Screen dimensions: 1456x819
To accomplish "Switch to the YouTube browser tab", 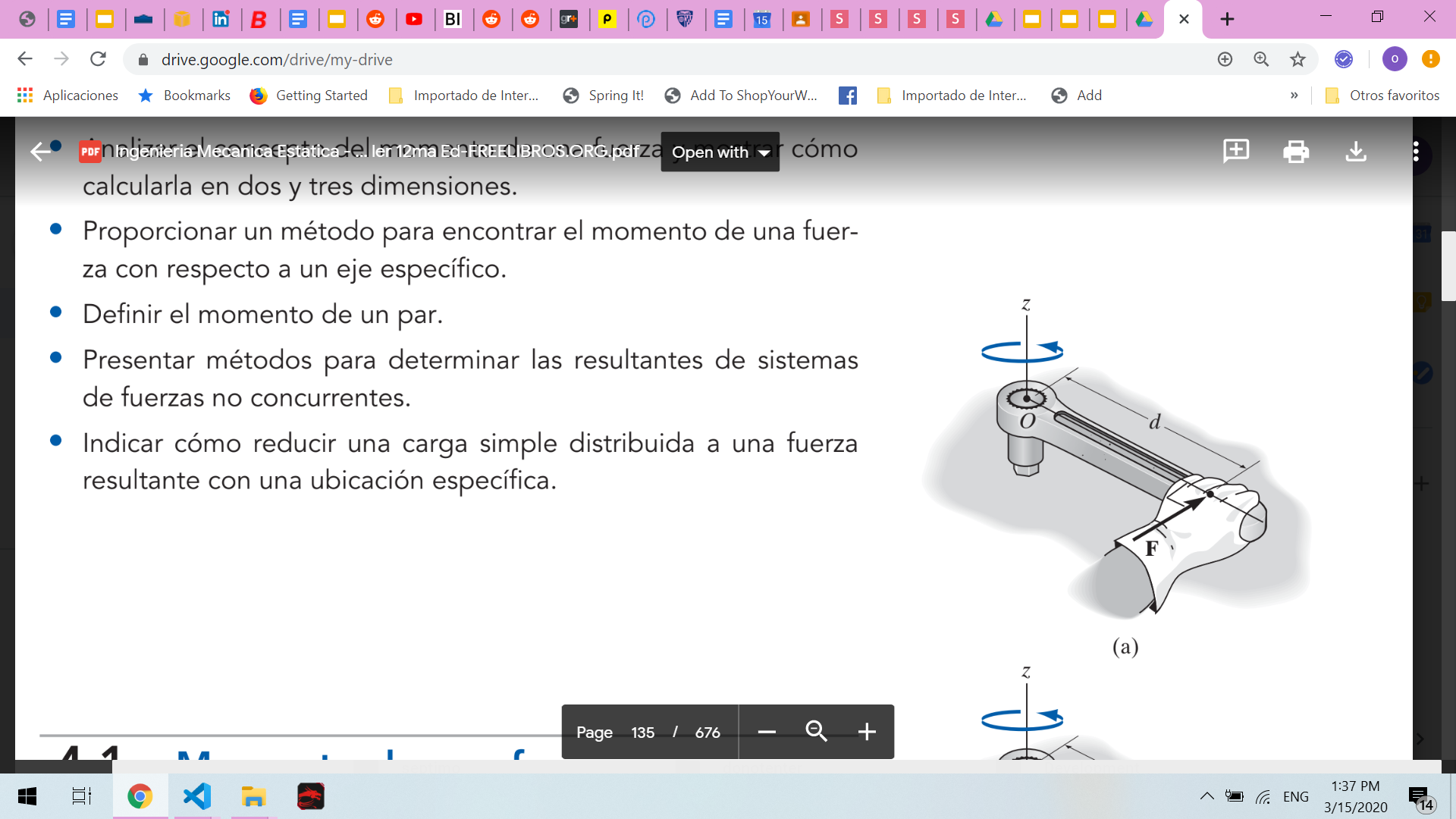I will click(414, 19).
